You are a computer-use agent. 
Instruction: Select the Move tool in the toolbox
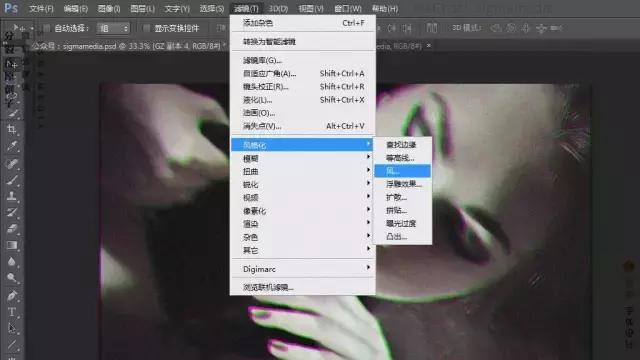[x=12, y=64]
